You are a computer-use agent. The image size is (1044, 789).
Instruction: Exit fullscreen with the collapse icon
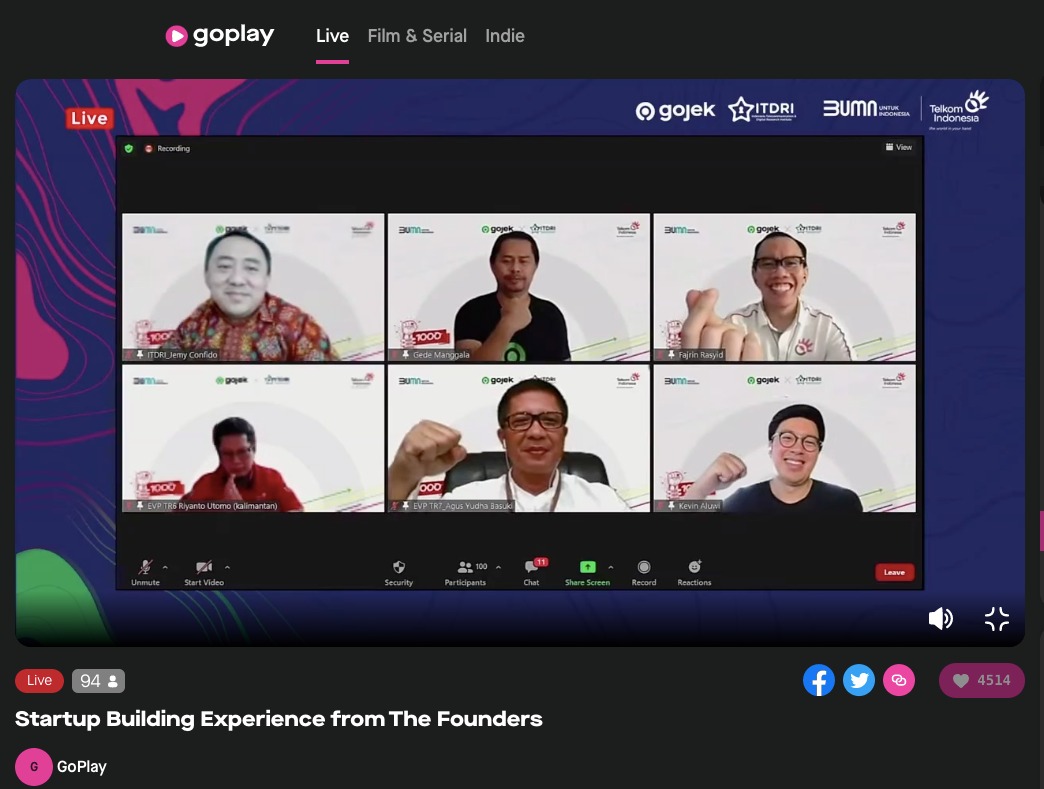coord(997,619)
